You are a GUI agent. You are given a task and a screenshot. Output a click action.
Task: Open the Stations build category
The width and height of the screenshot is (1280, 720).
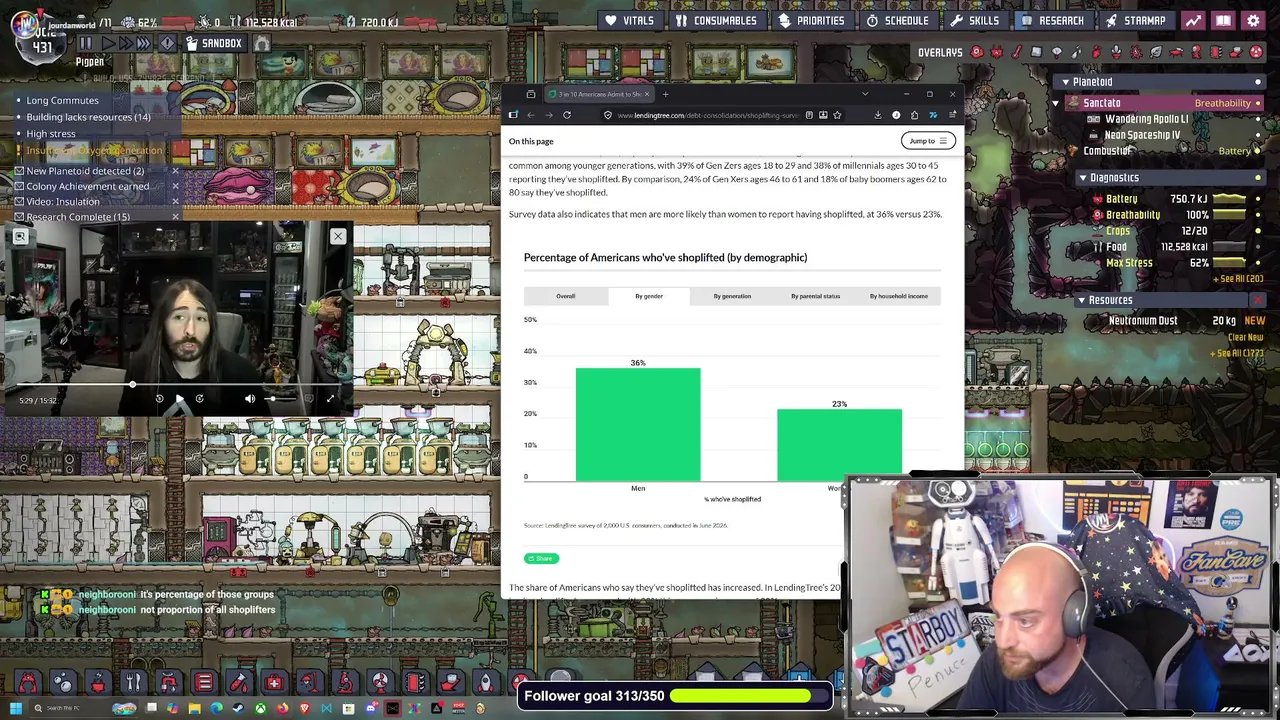pyautogui.click(x=345, y=683)
